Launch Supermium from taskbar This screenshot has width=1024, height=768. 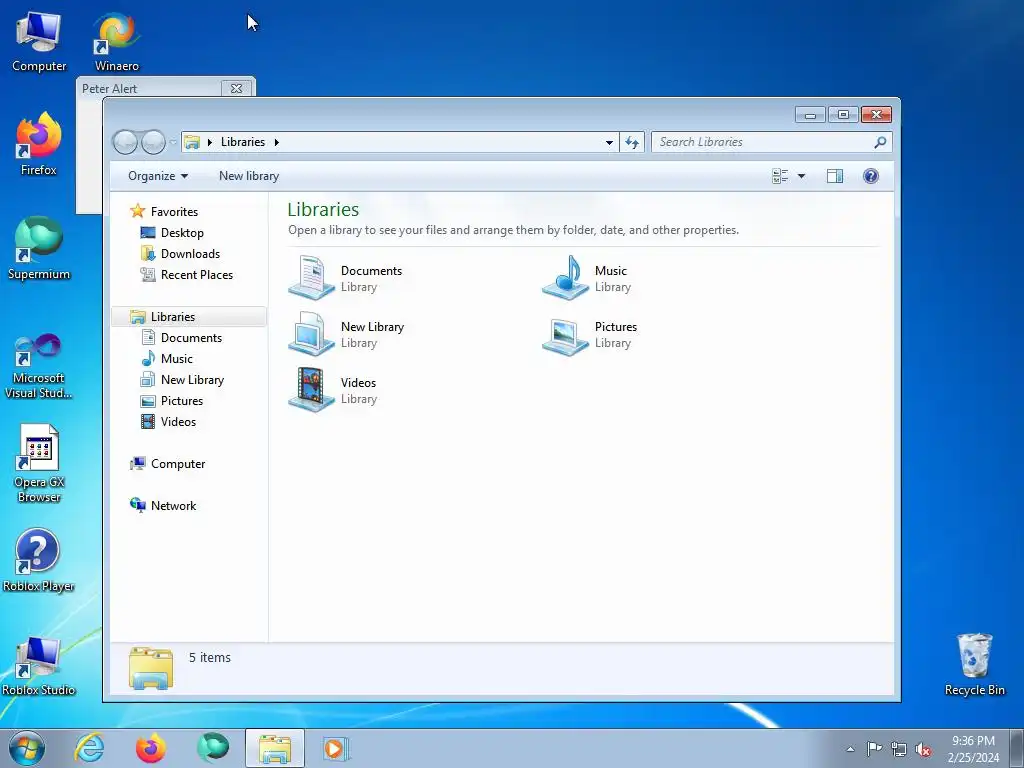pyautogui.click(x=213, y=748)
